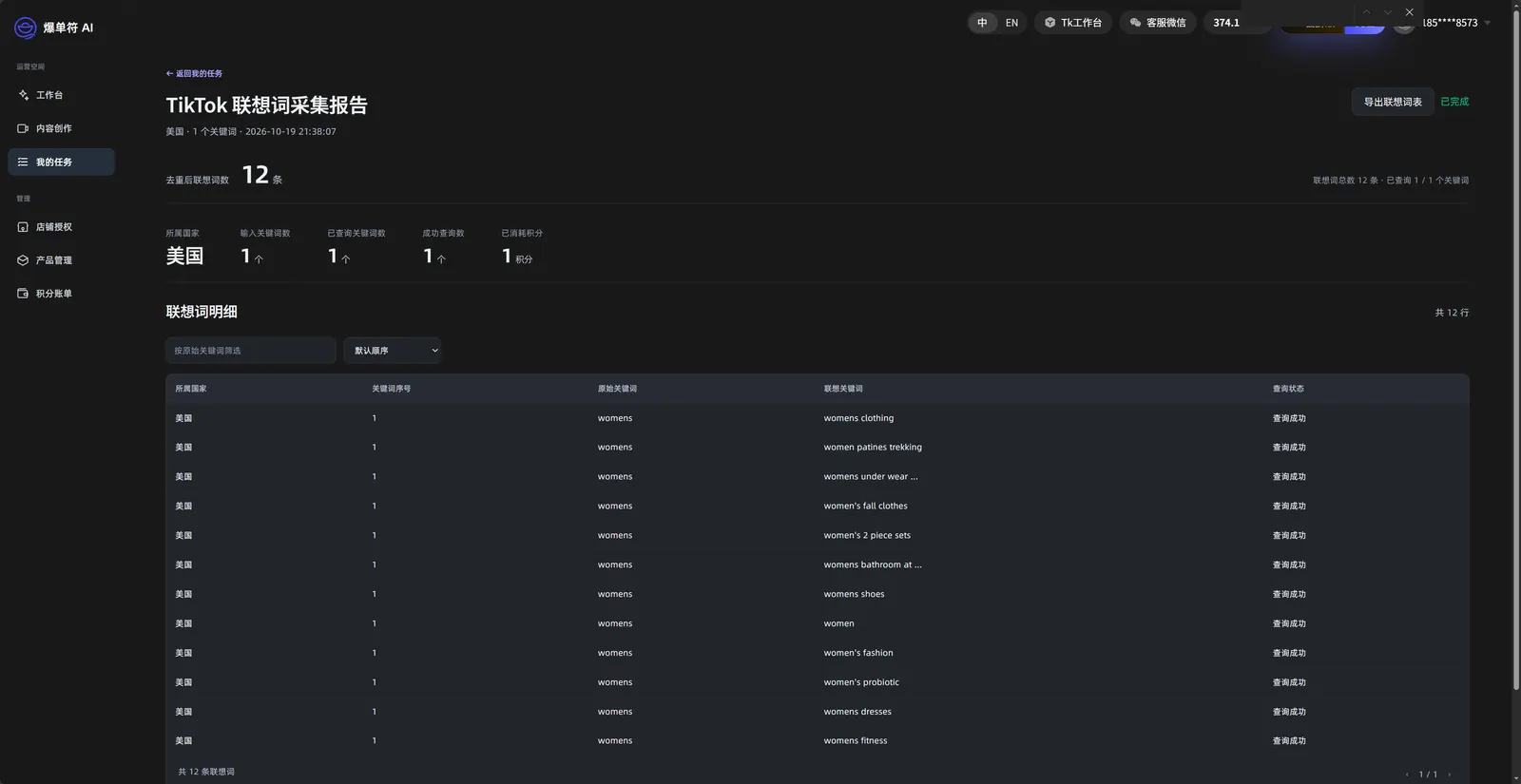The image size is (1521, 784).
Task: Select 我的任务 in the sidebar
Action: coord(61,162)
